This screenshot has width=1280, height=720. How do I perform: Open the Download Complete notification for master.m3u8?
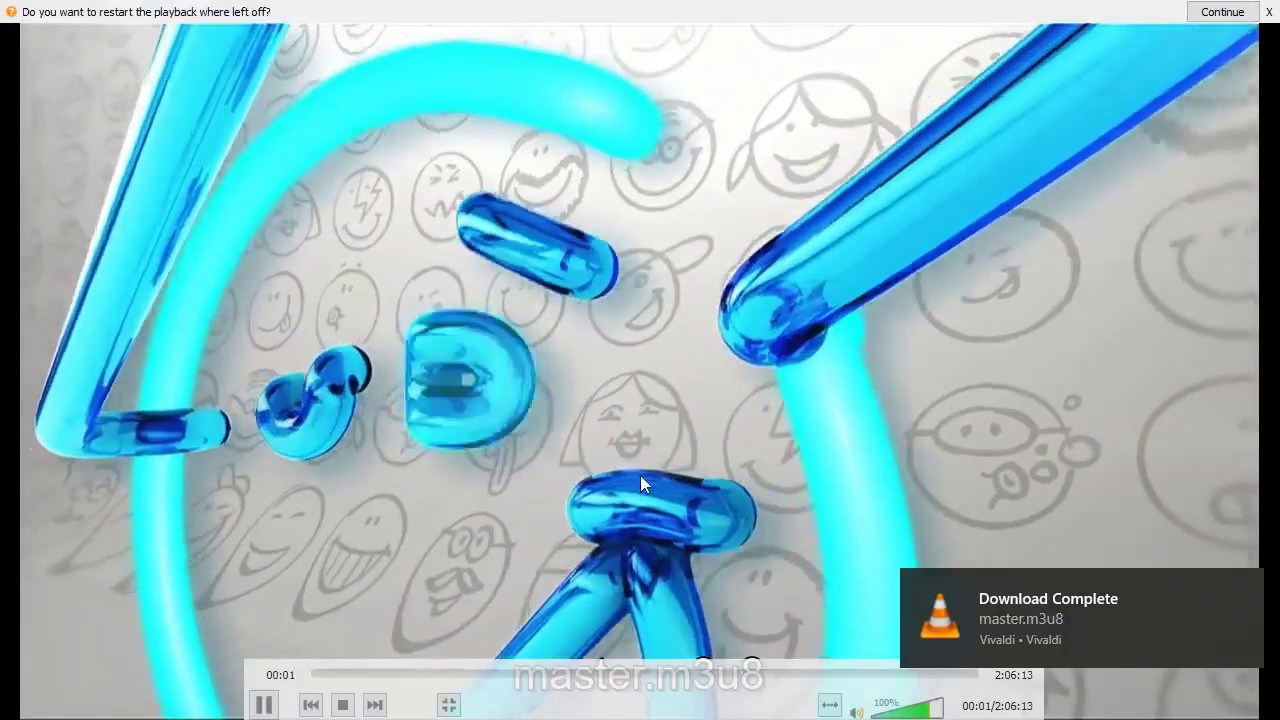(1081, 618)
